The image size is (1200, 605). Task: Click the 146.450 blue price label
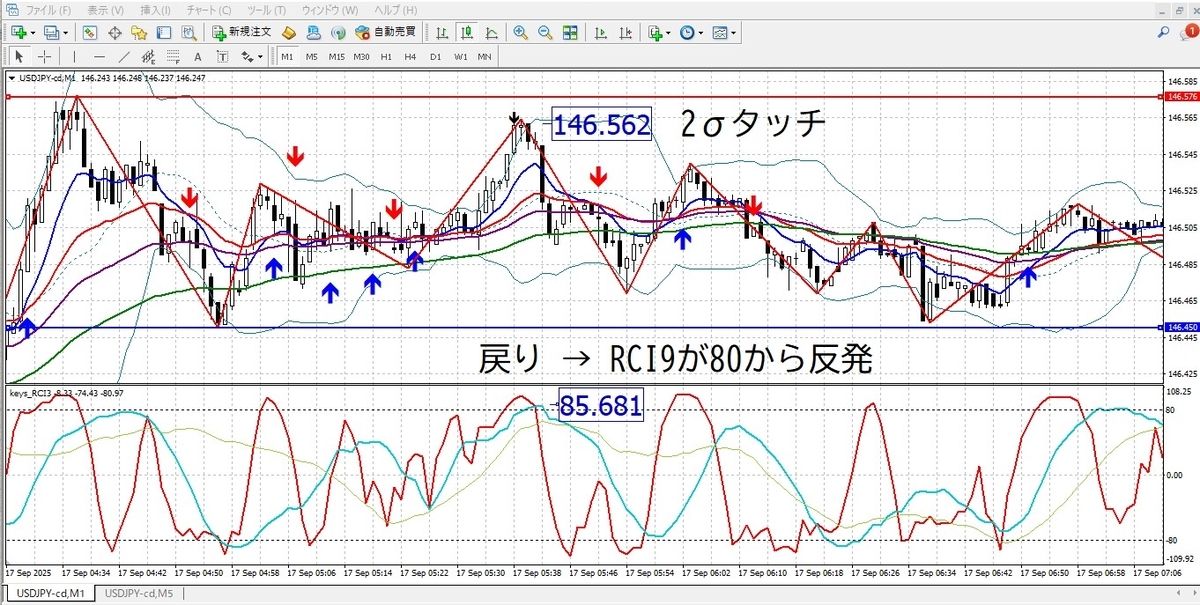pyautogui.click(x=1181, y=327)
